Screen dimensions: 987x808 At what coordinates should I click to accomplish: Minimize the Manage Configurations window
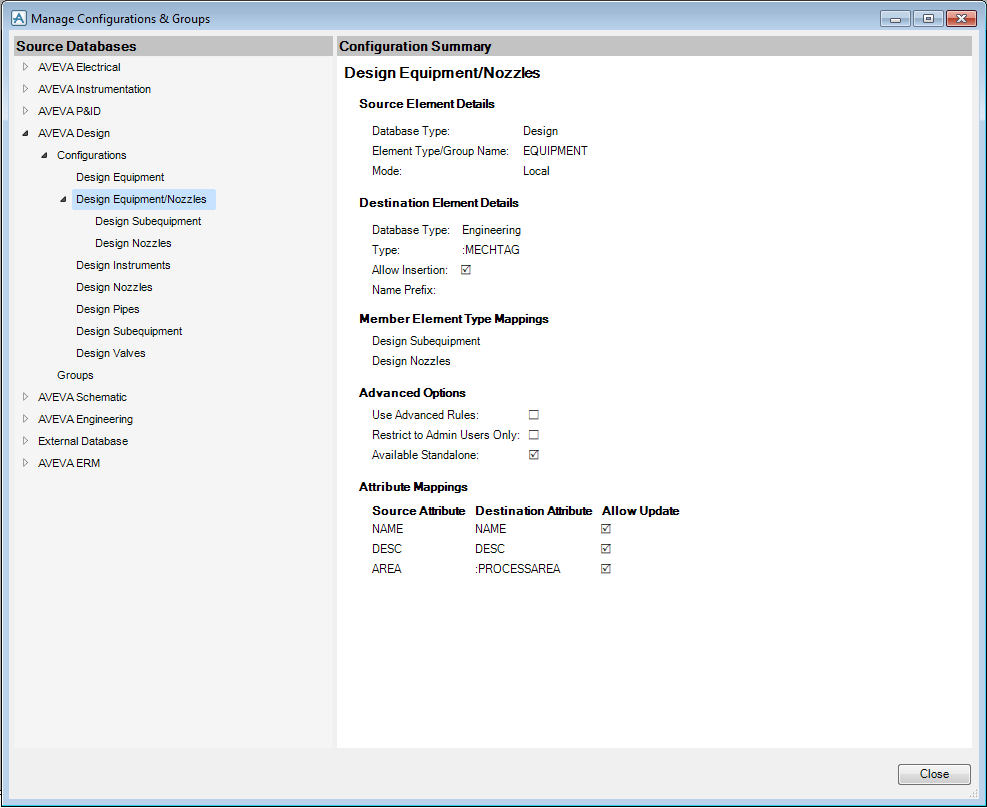click(895, 19)
